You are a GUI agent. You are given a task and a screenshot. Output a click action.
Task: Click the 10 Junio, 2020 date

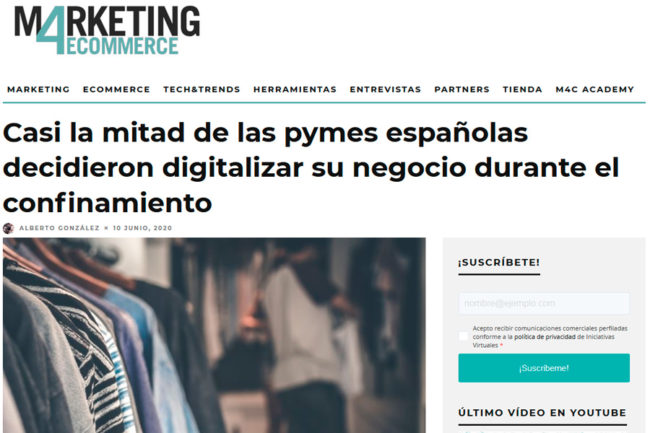142,228
